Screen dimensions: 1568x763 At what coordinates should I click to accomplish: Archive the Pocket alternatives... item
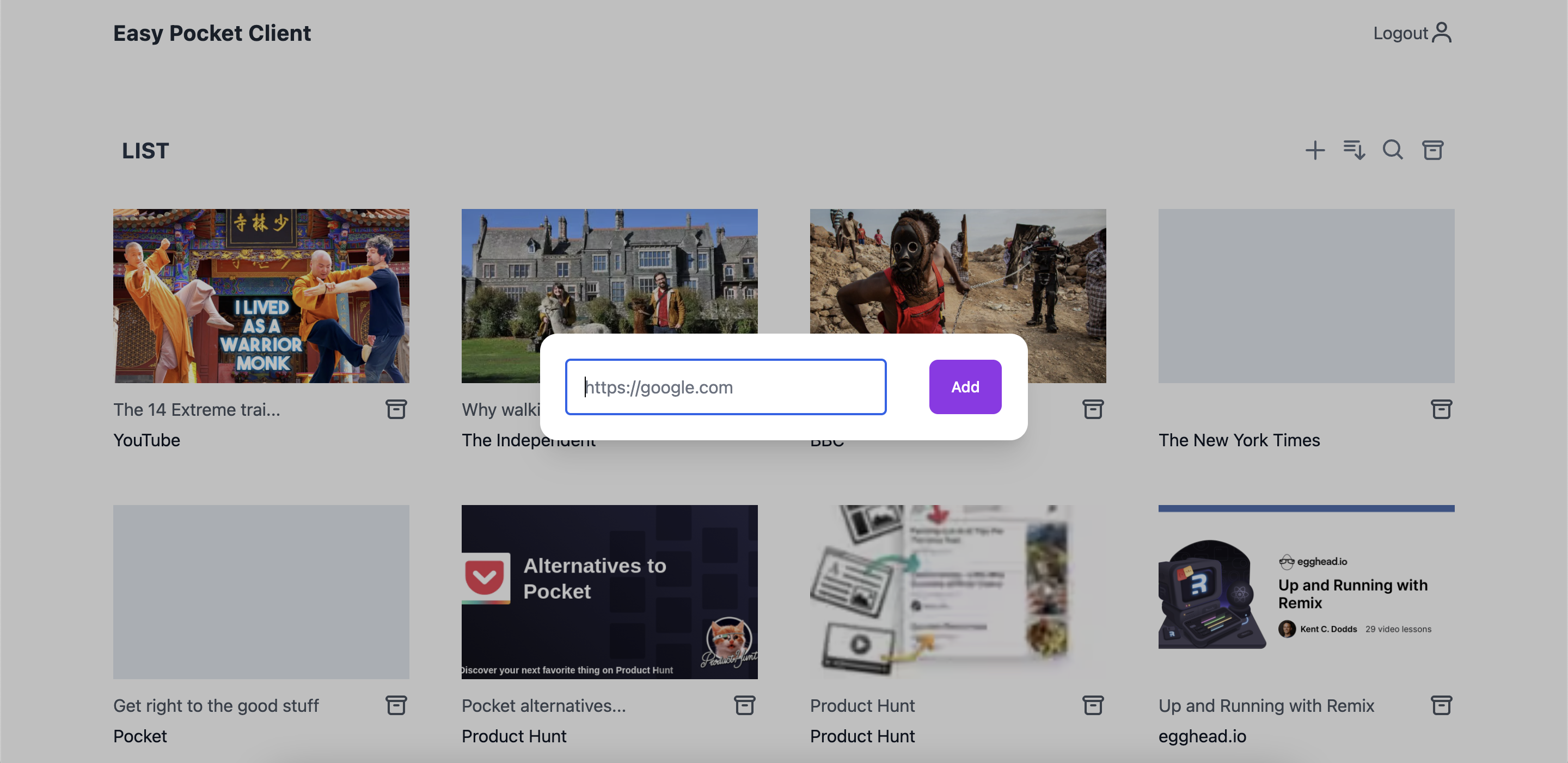click(744, 705)
